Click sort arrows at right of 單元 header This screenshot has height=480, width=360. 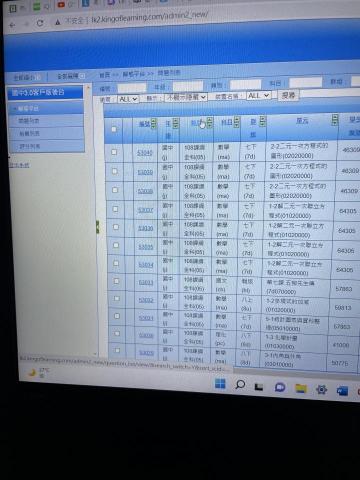point(335,119)
